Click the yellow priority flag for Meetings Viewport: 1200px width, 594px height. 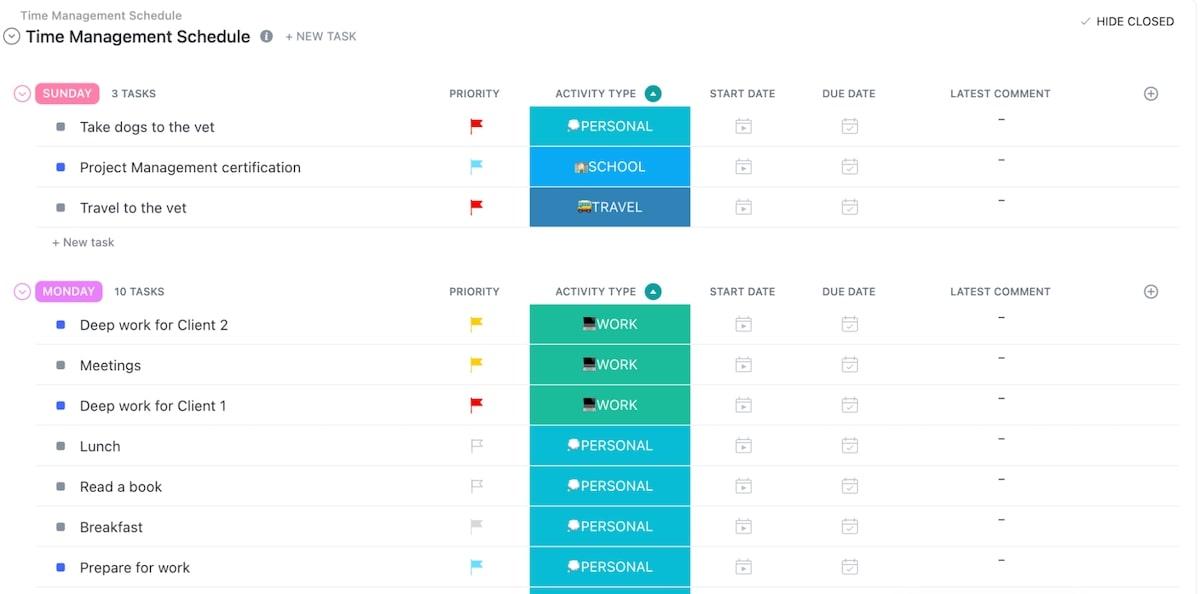pos(477,365)
